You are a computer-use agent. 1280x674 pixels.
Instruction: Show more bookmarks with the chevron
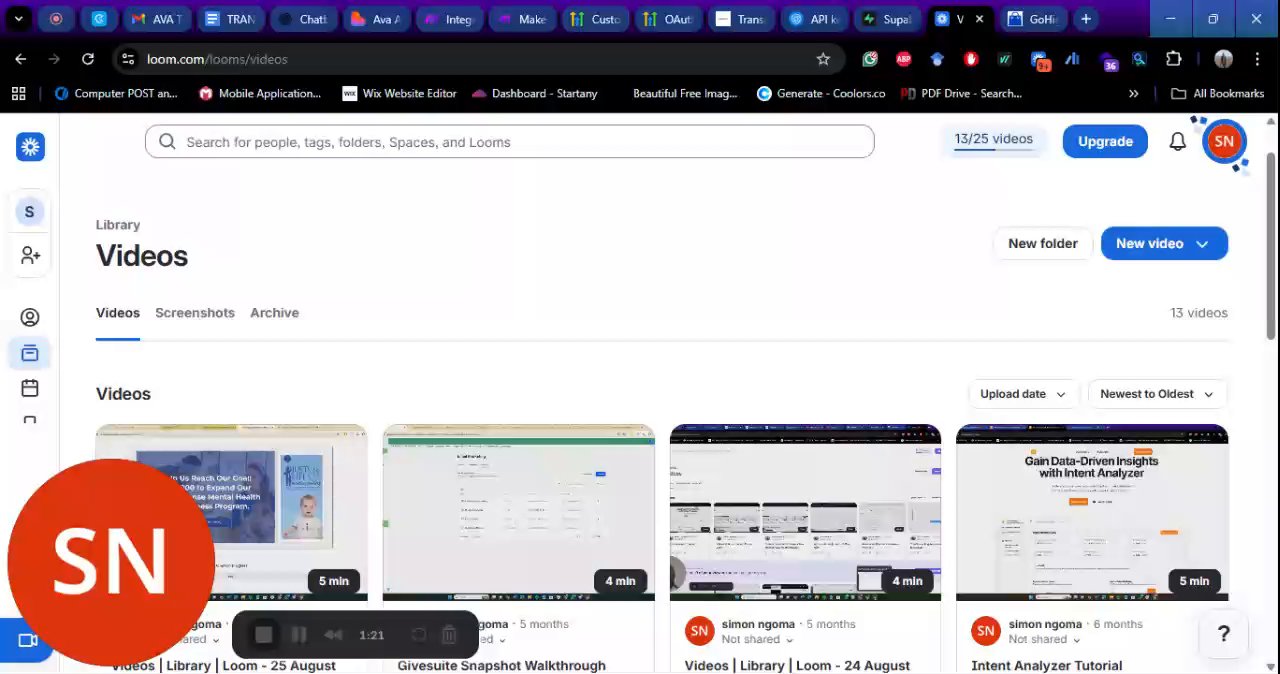[x=1133, y=93]
